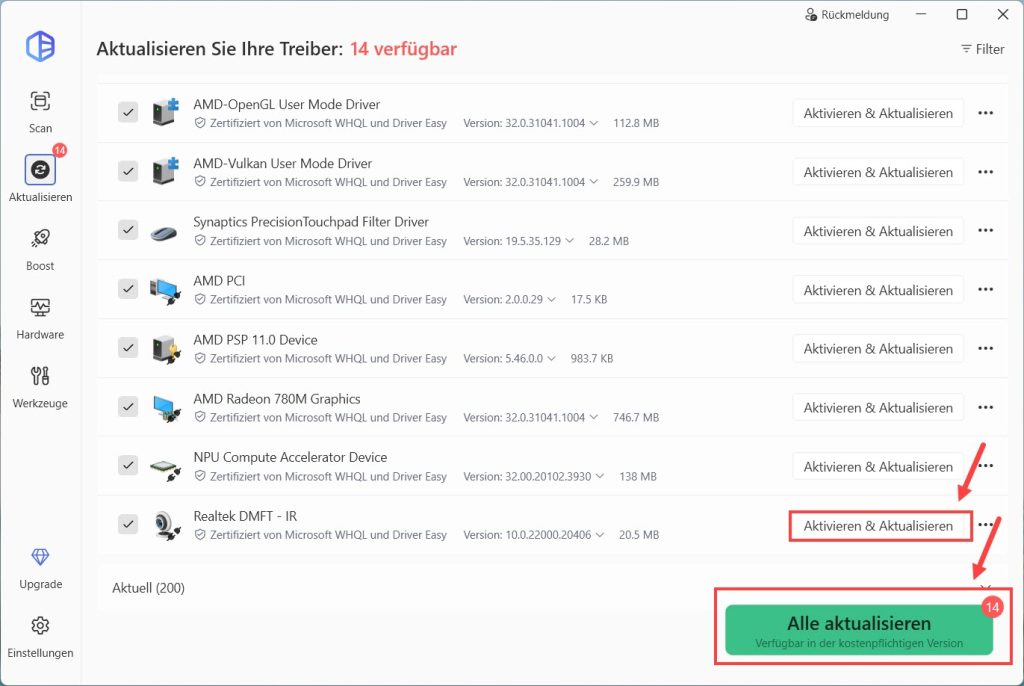Viewport: 1024px width, 686px height.
Task: Expand version 5.46.0.0 dropdown
Action: click(552, 358)
